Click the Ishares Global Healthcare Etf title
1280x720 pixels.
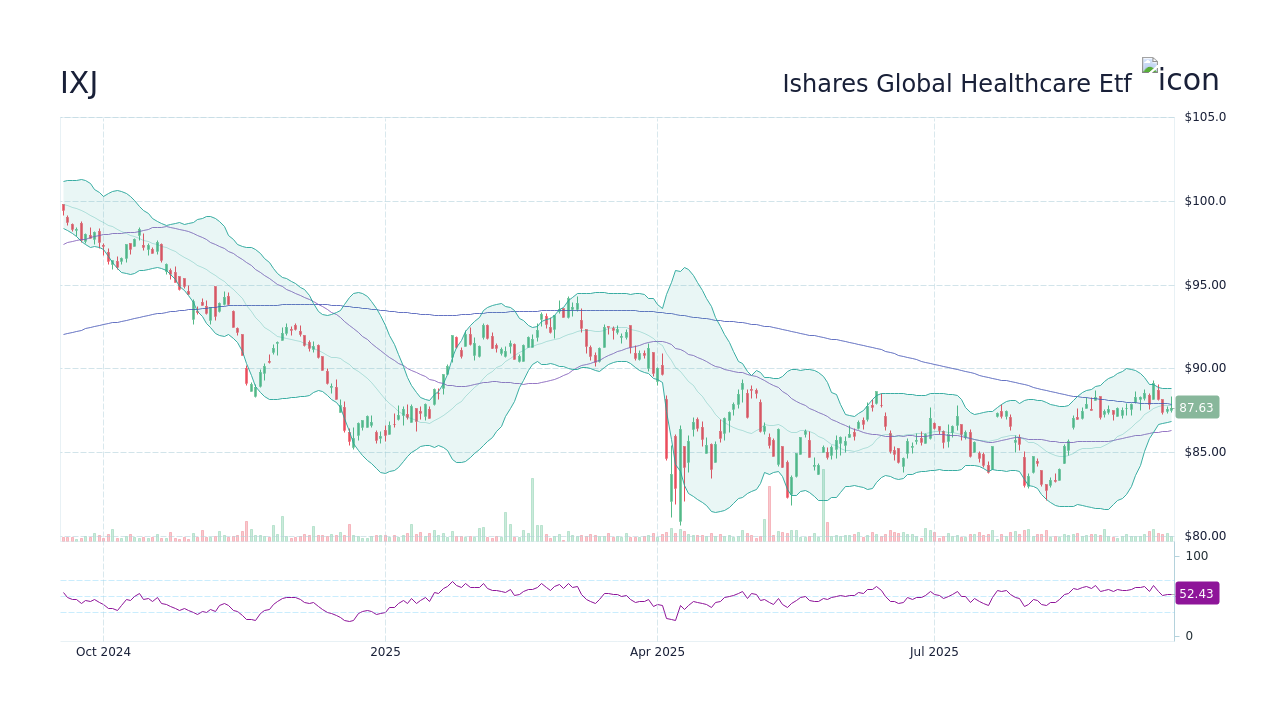click(957, 83)
